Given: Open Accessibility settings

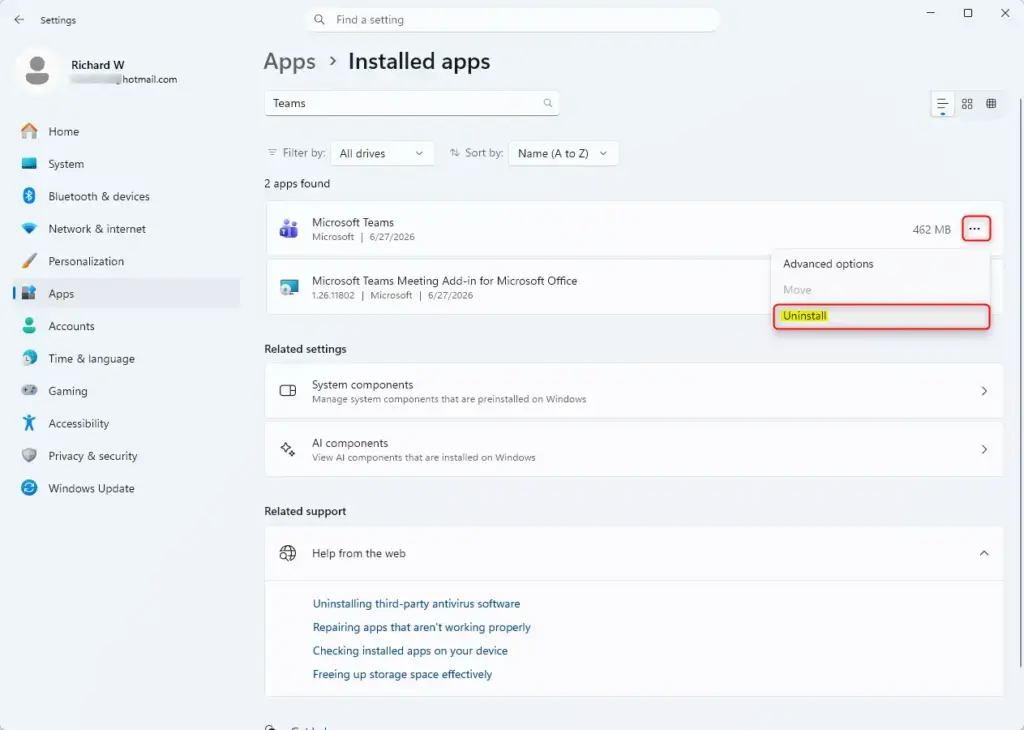Looking at the screenshot, I should point(127,423).
